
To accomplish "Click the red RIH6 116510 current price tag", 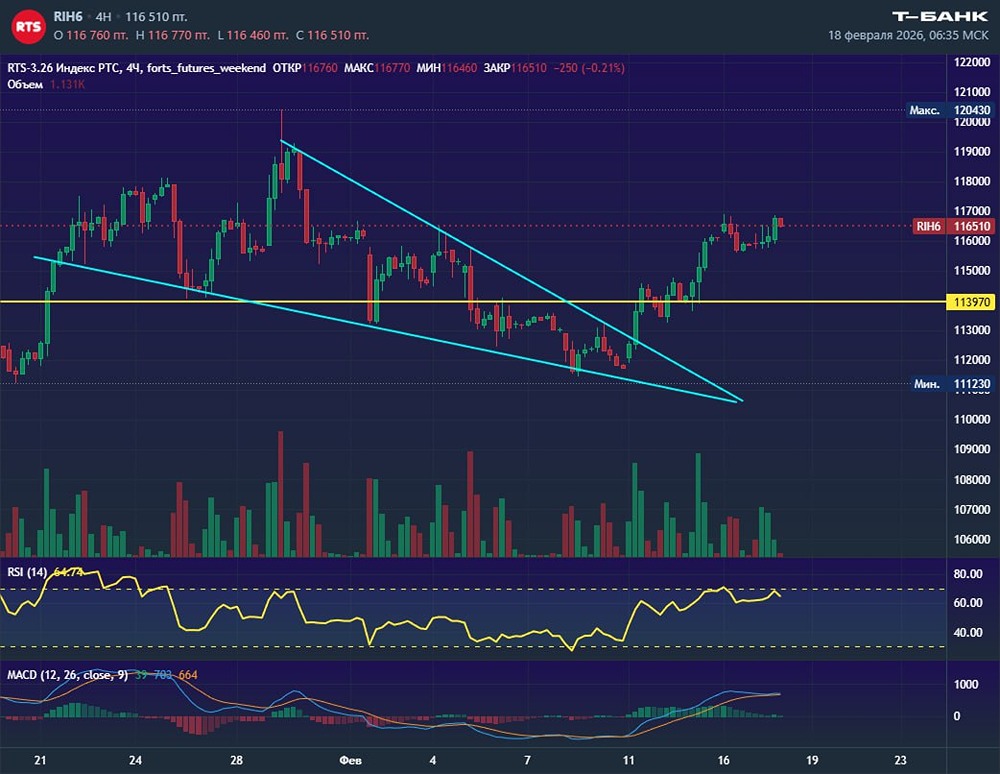I will click(954, 226).
